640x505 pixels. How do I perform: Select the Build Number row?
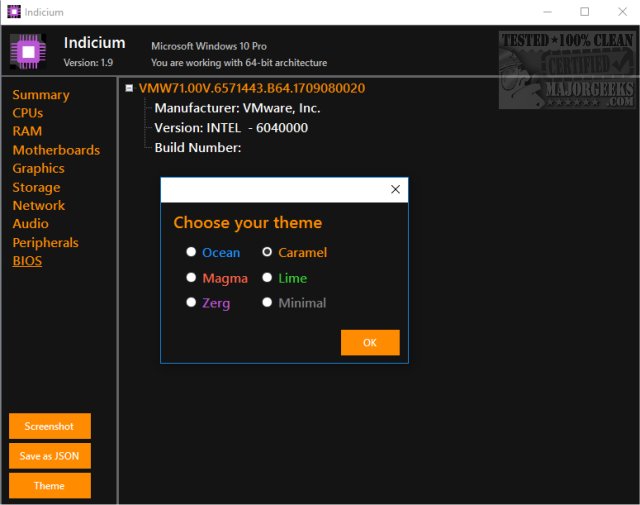(x=198, y=147)
